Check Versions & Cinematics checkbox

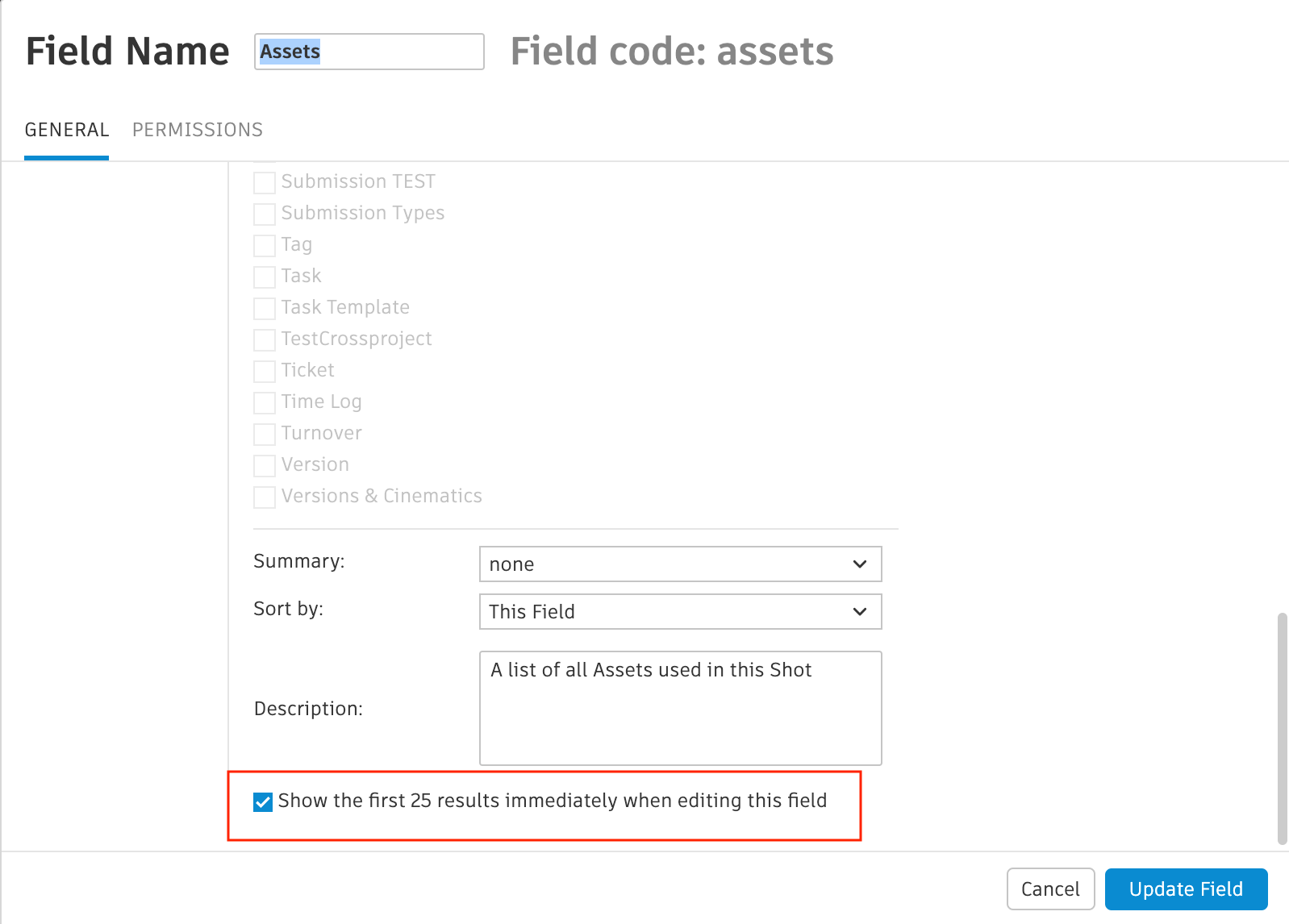pyautogui.click(x=265, y=497)
